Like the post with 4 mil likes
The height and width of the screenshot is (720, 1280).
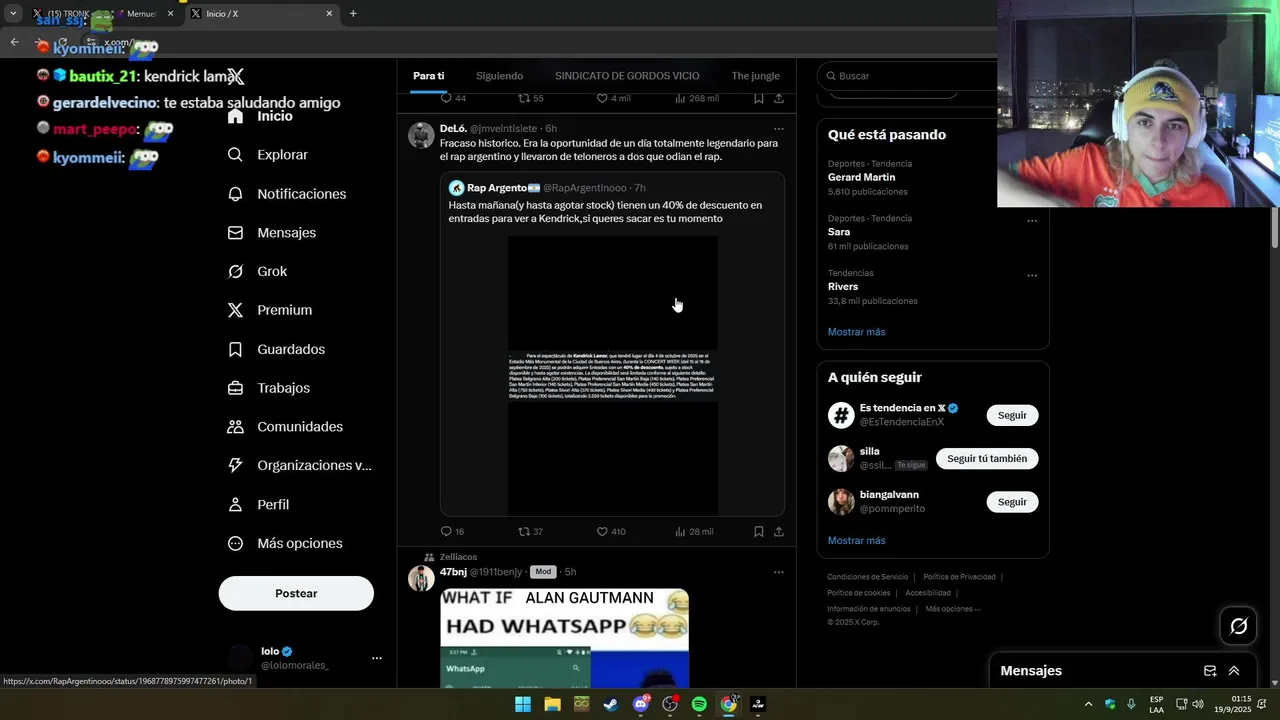[x=613, y=98]
